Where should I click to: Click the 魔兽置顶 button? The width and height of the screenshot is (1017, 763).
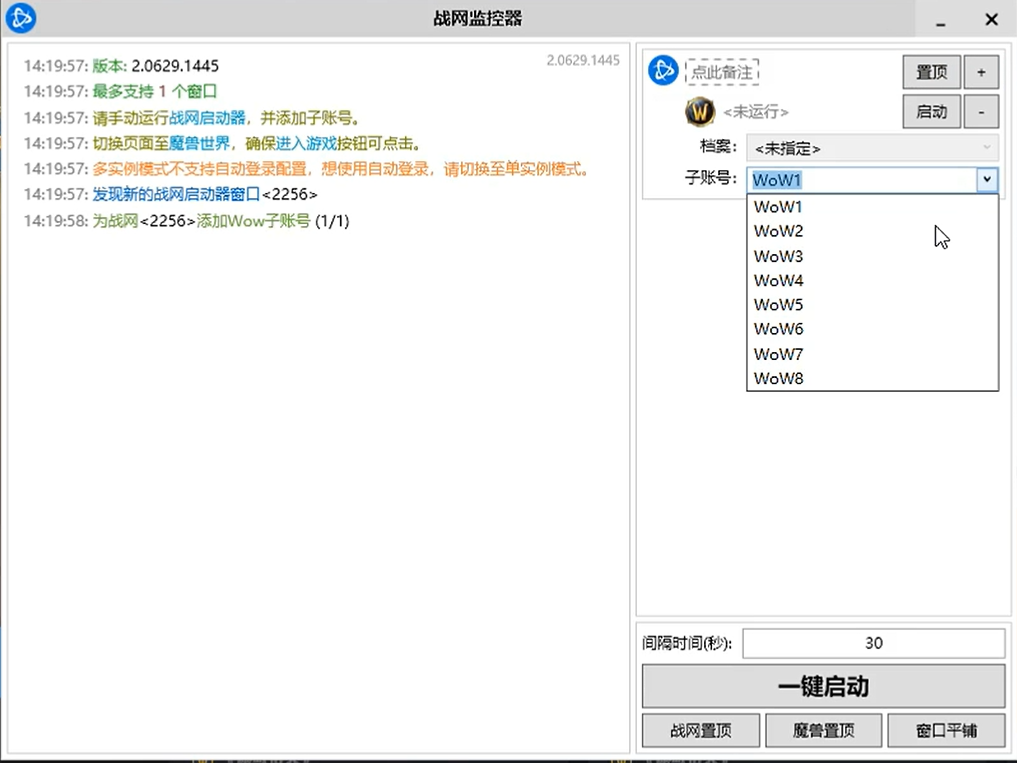pos(824,731)
